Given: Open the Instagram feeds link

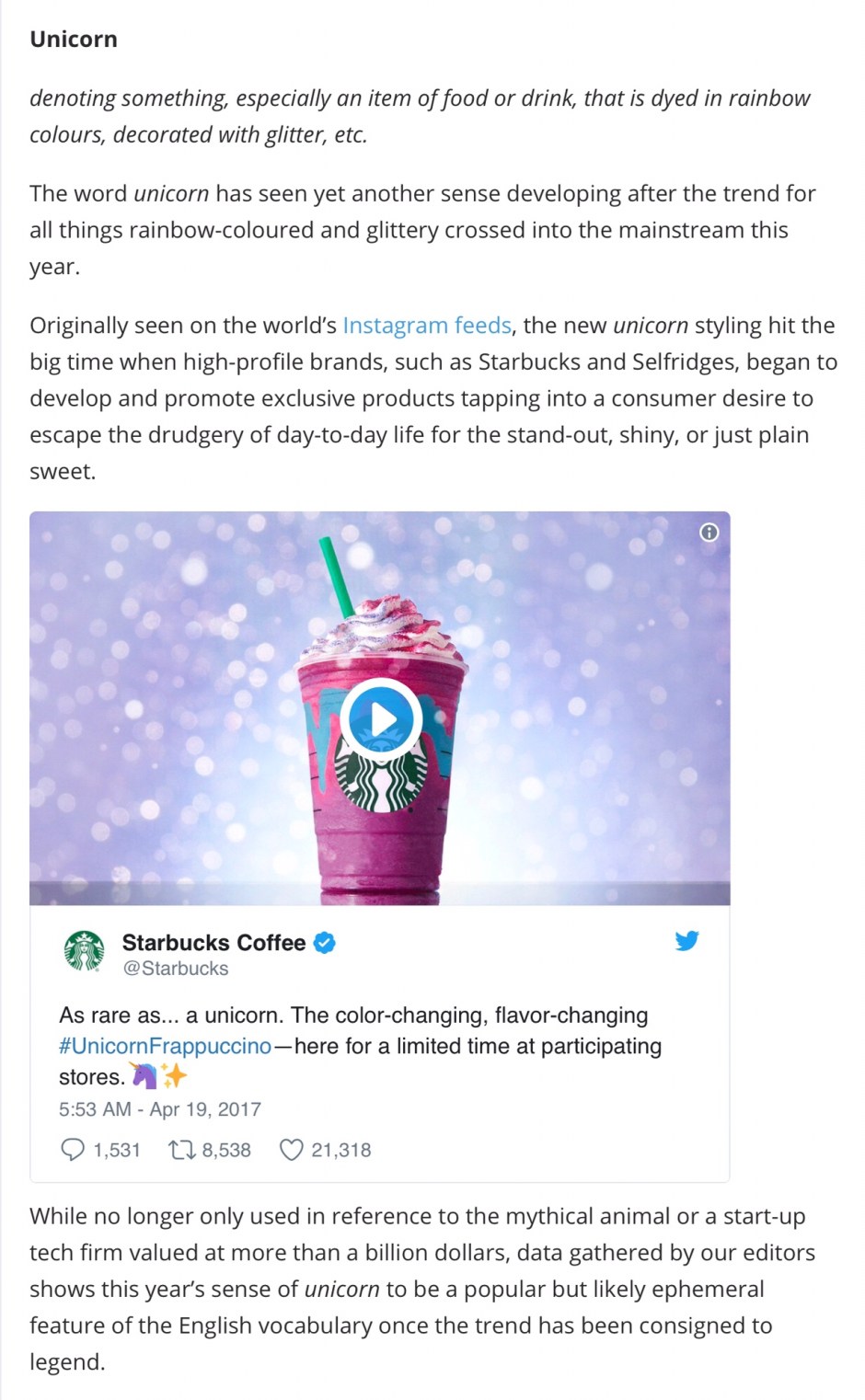Looking at the screenshot, I should [x=427, y=326].
